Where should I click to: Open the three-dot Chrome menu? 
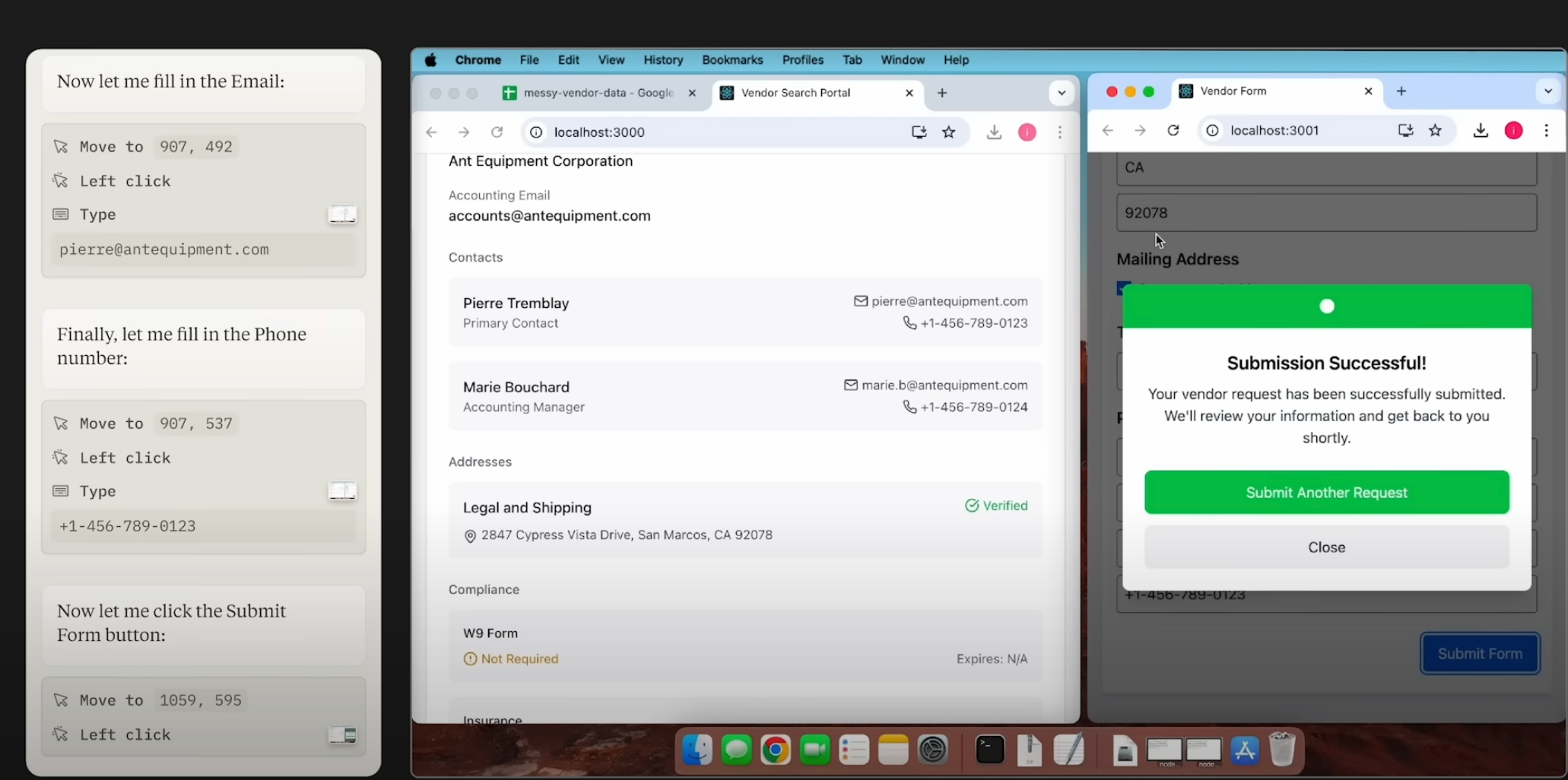point(1546,130)
